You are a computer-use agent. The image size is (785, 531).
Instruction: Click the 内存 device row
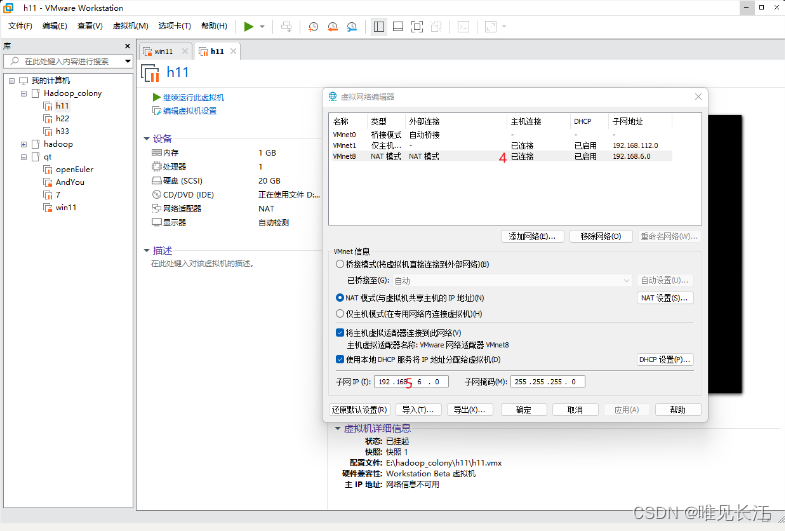click(x=235, y=153)
